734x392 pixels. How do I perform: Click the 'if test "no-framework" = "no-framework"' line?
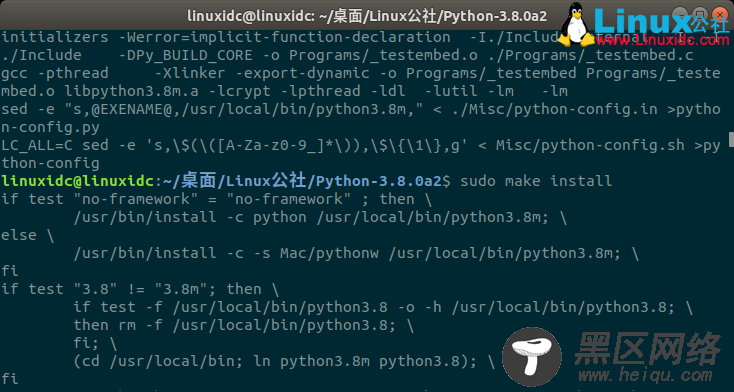pos(216,199)
